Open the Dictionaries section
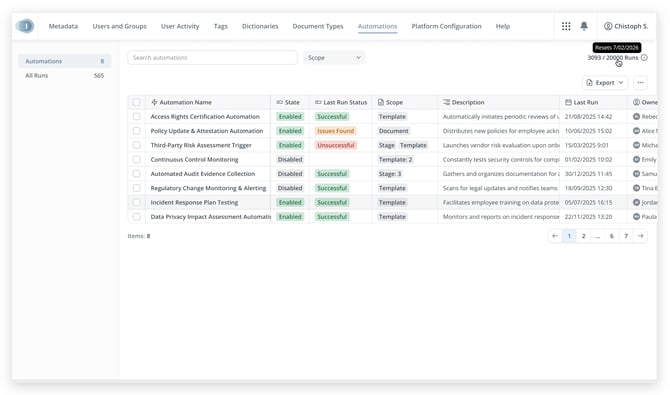This screenshot has width=670, height=395. tap(260, 26)
